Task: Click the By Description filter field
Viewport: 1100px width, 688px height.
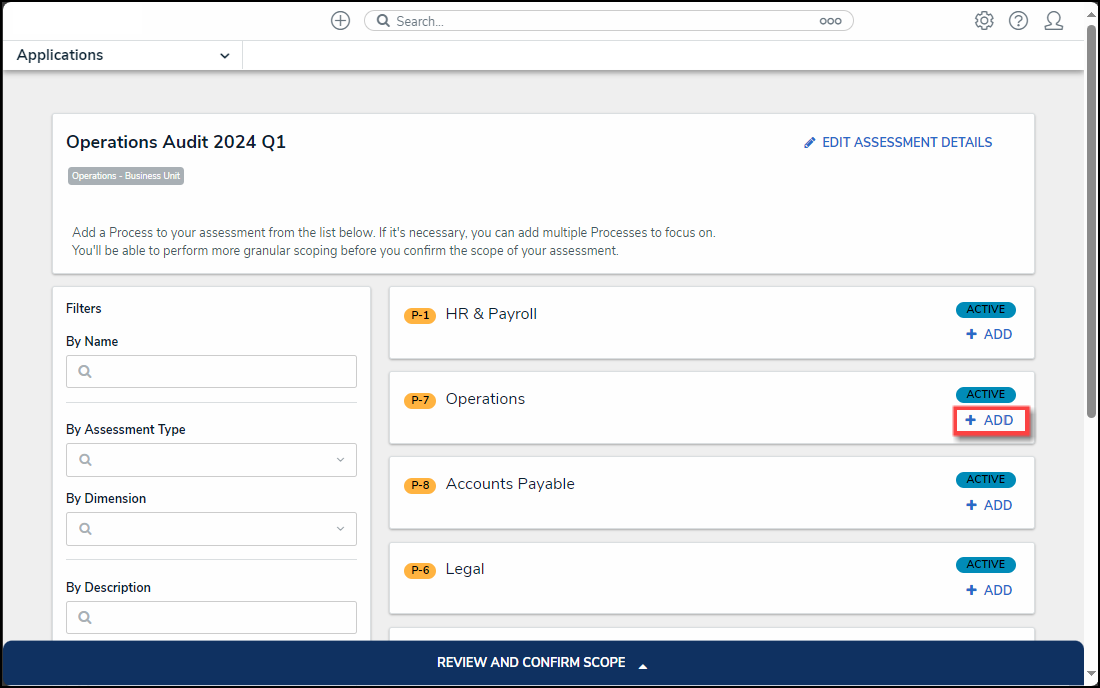Action: coord(211,617)
